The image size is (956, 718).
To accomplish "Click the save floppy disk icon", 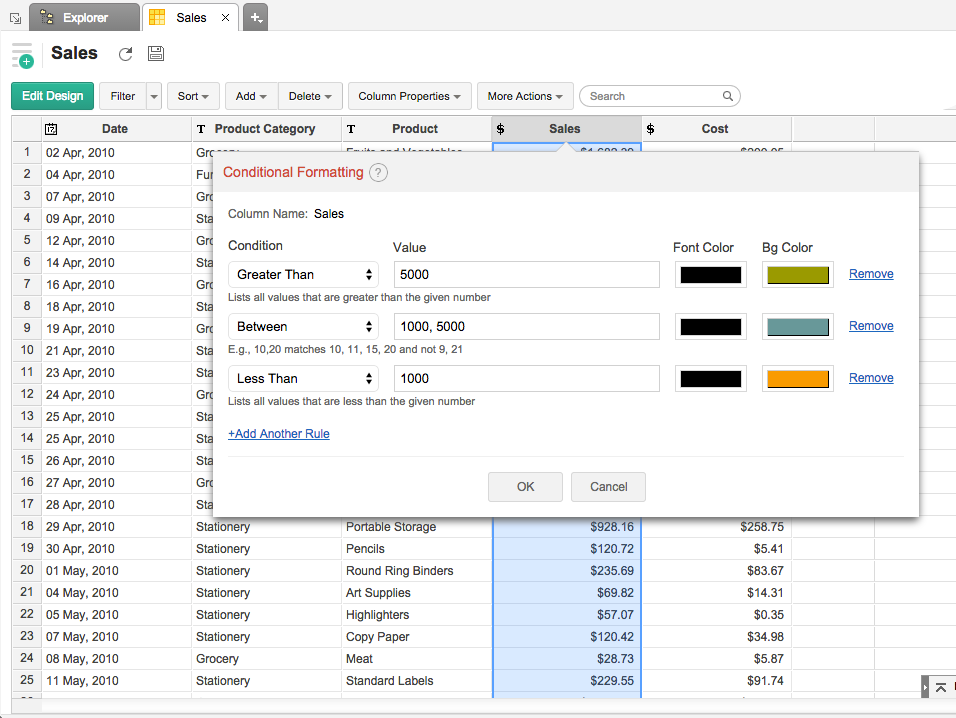I will (156, 54).
